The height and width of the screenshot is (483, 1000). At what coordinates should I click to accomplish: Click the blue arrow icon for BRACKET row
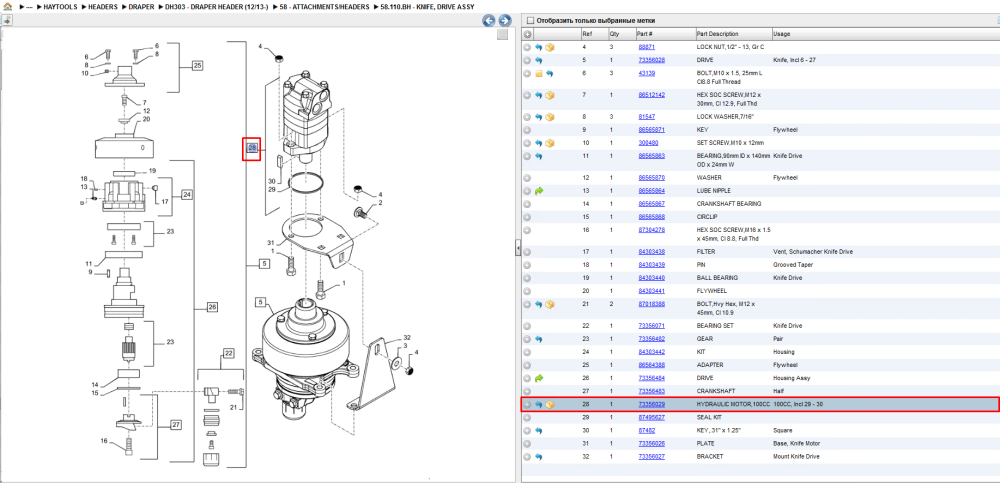pos(538,457)
